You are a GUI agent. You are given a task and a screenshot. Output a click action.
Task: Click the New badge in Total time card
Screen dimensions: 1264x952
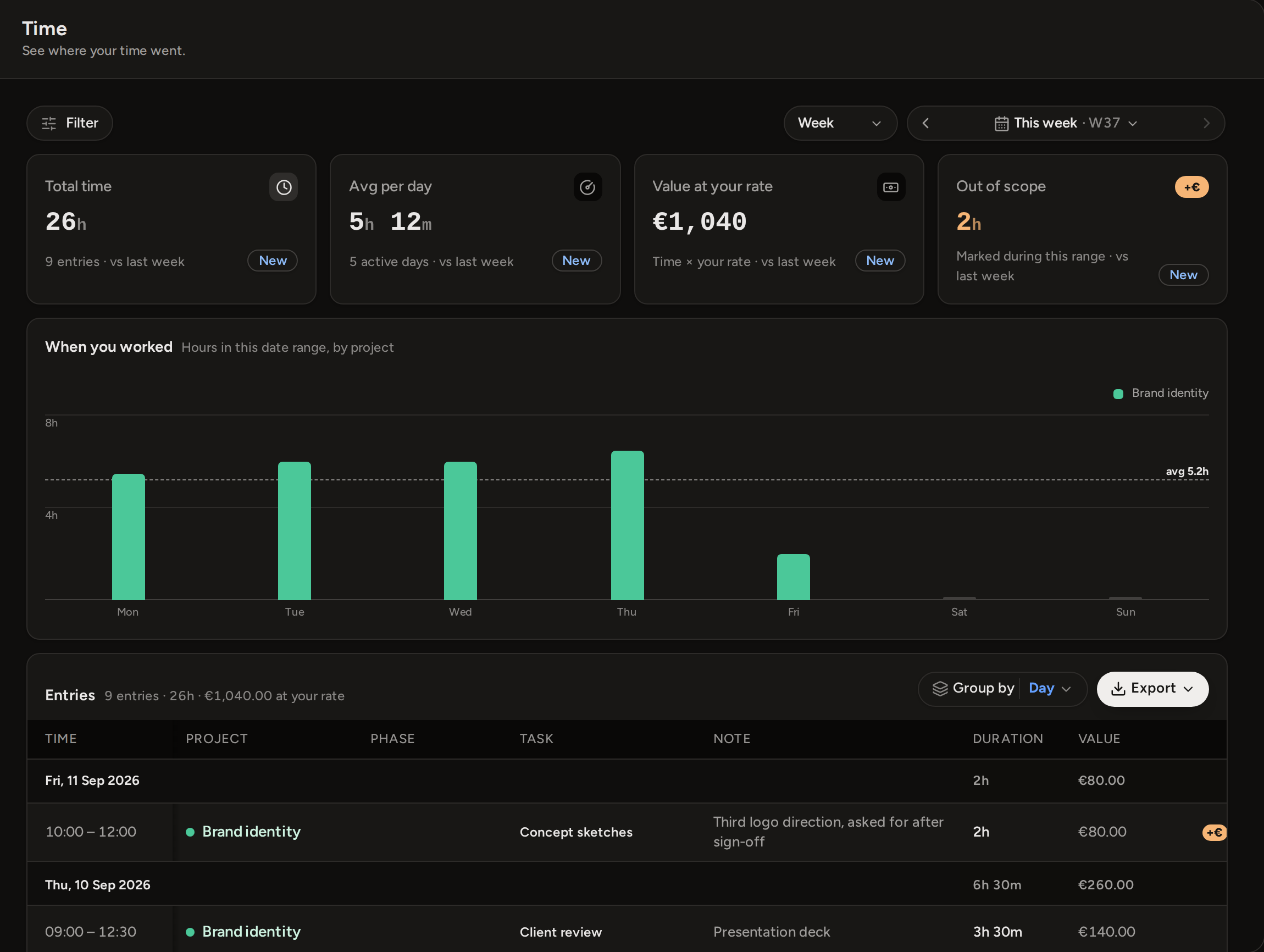tap(273, 261)
